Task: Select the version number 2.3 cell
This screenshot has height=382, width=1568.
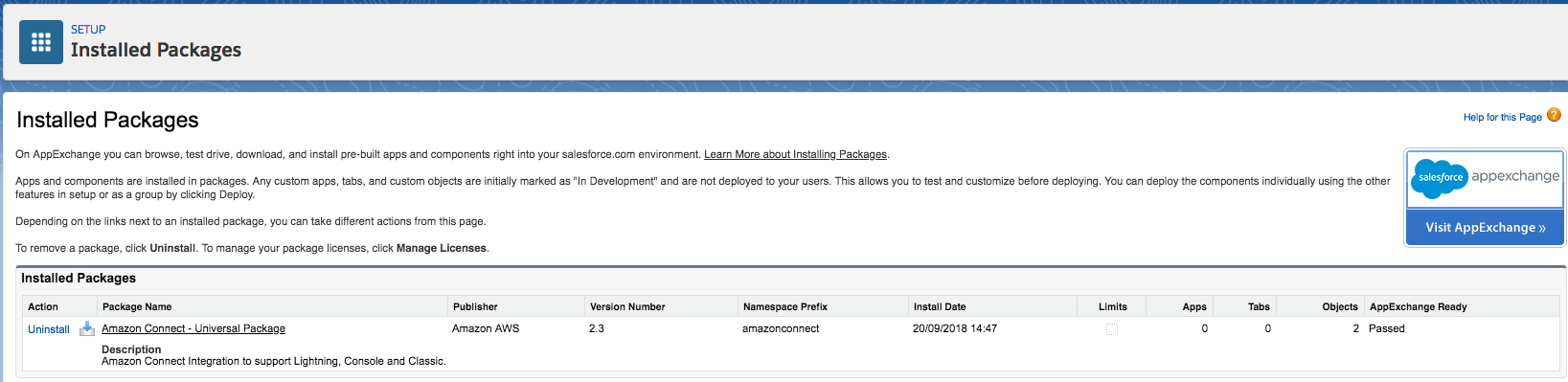Action: point(597,328)
